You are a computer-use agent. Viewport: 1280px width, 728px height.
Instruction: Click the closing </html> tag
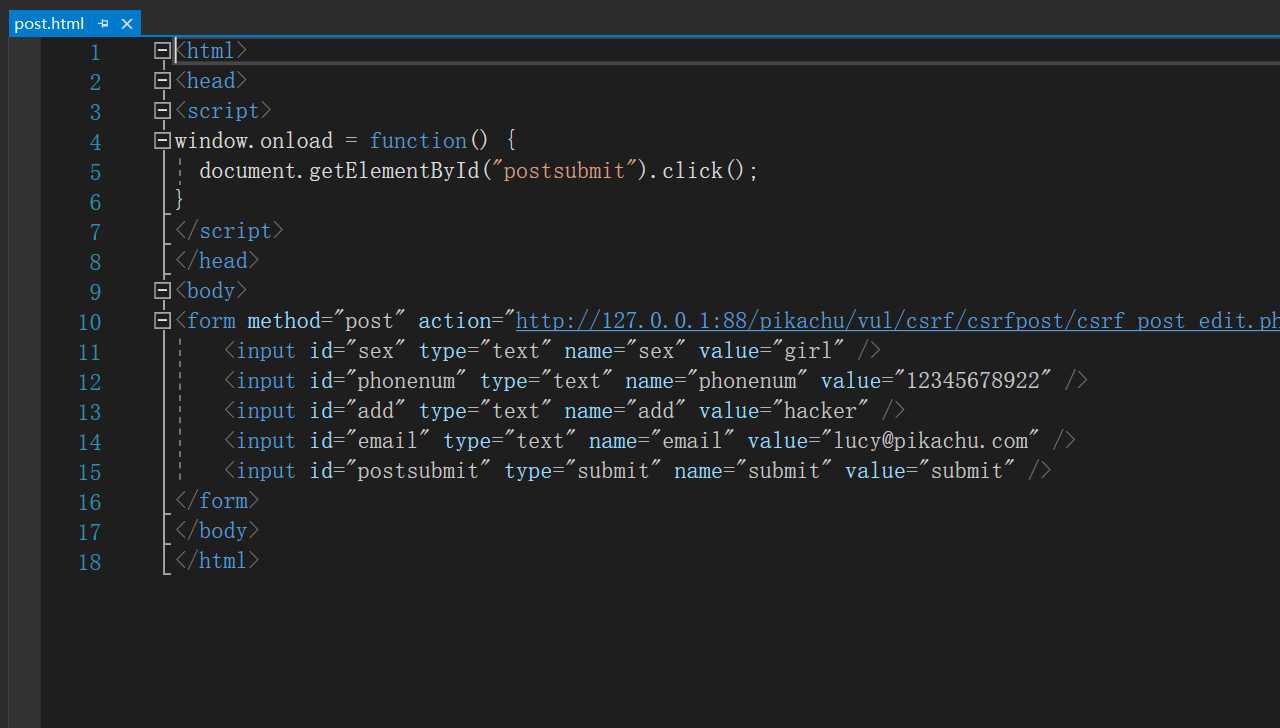(x=217, y=560)
